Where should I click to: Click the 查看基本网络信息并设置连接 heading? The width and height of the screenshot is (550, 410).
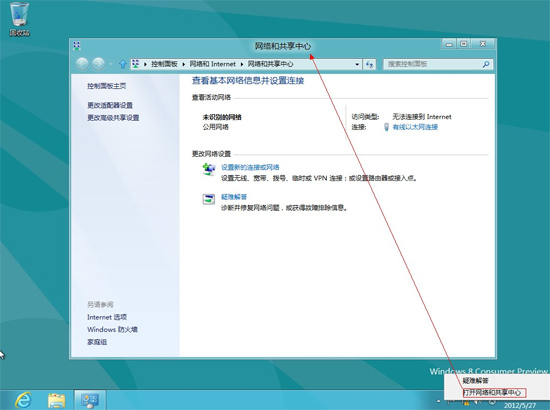pos(248,81)
